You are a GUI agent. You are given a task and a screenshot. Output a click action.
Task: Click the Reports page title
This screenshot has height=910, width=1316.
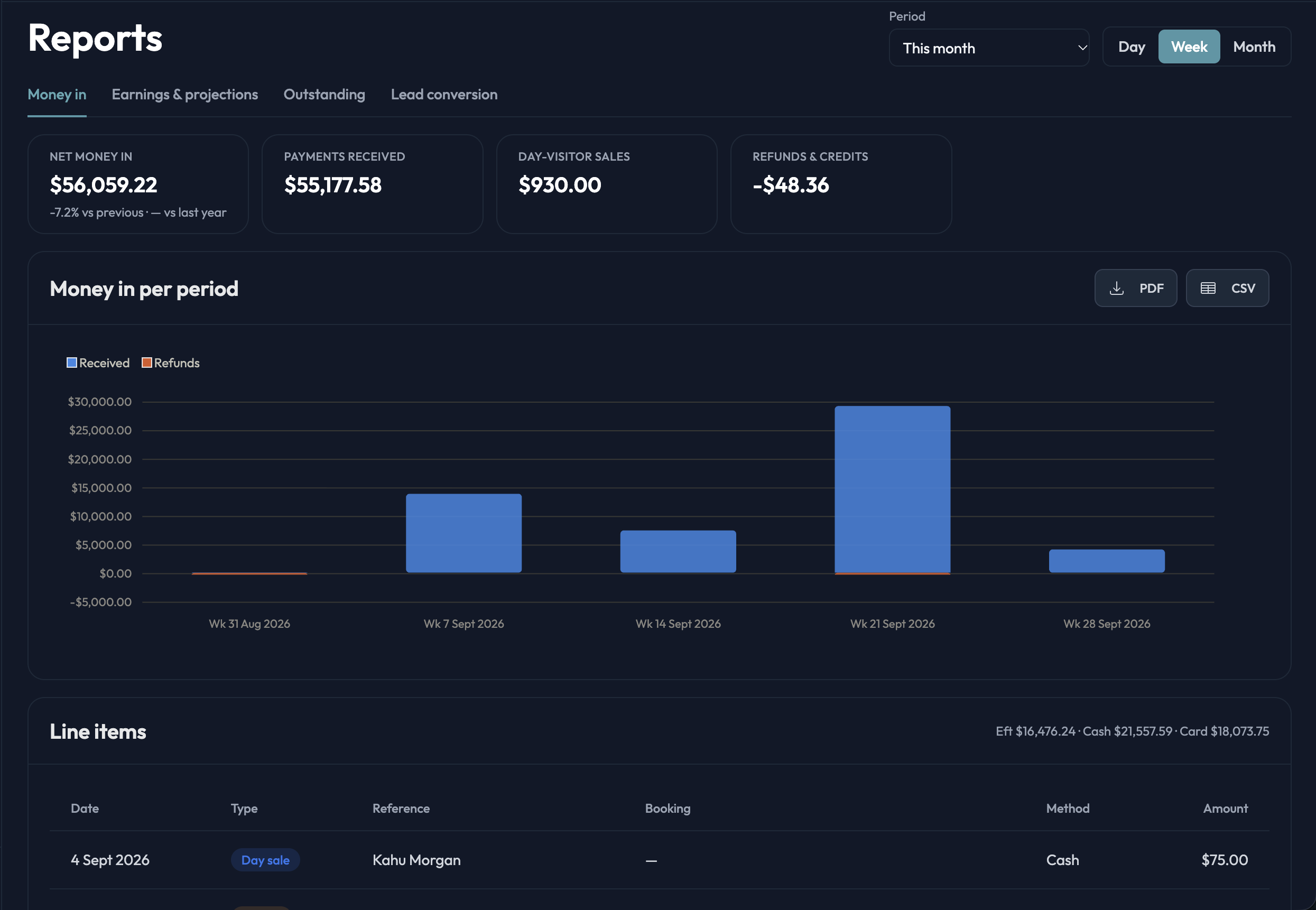[x=95, y=39]
